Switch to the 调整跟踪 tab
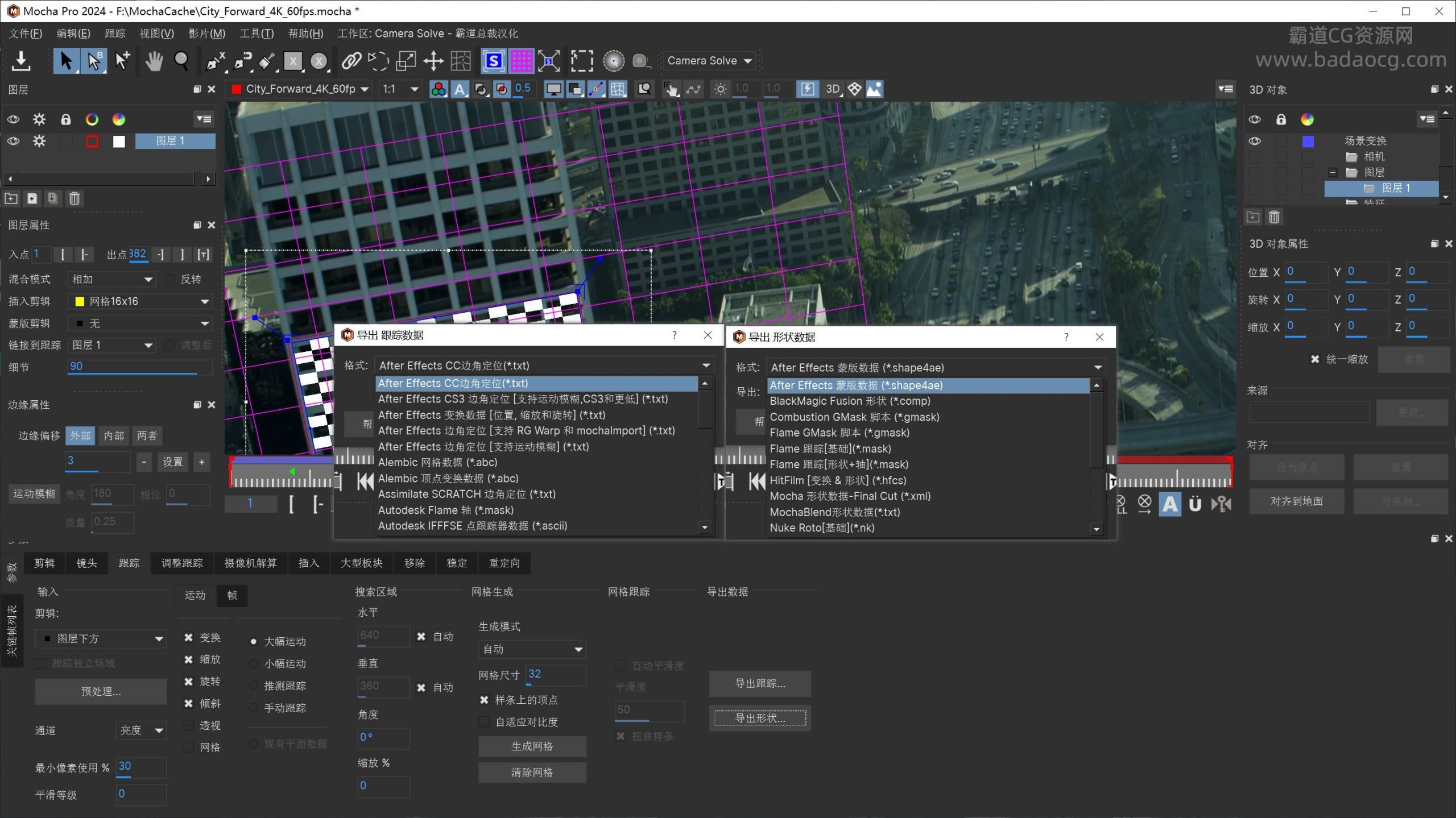 (182, 563)
